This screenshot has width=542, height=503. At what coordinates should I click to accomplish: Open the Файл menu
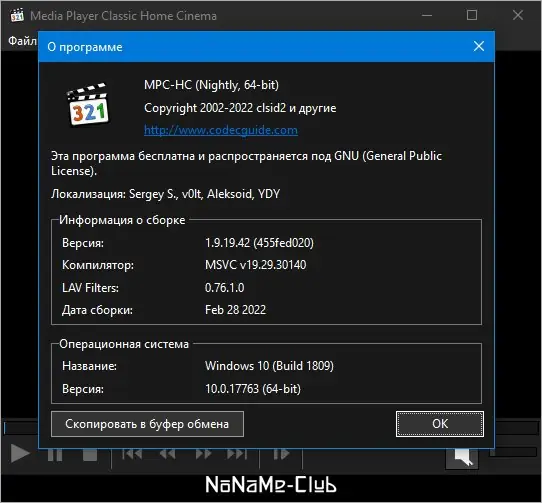21,41
